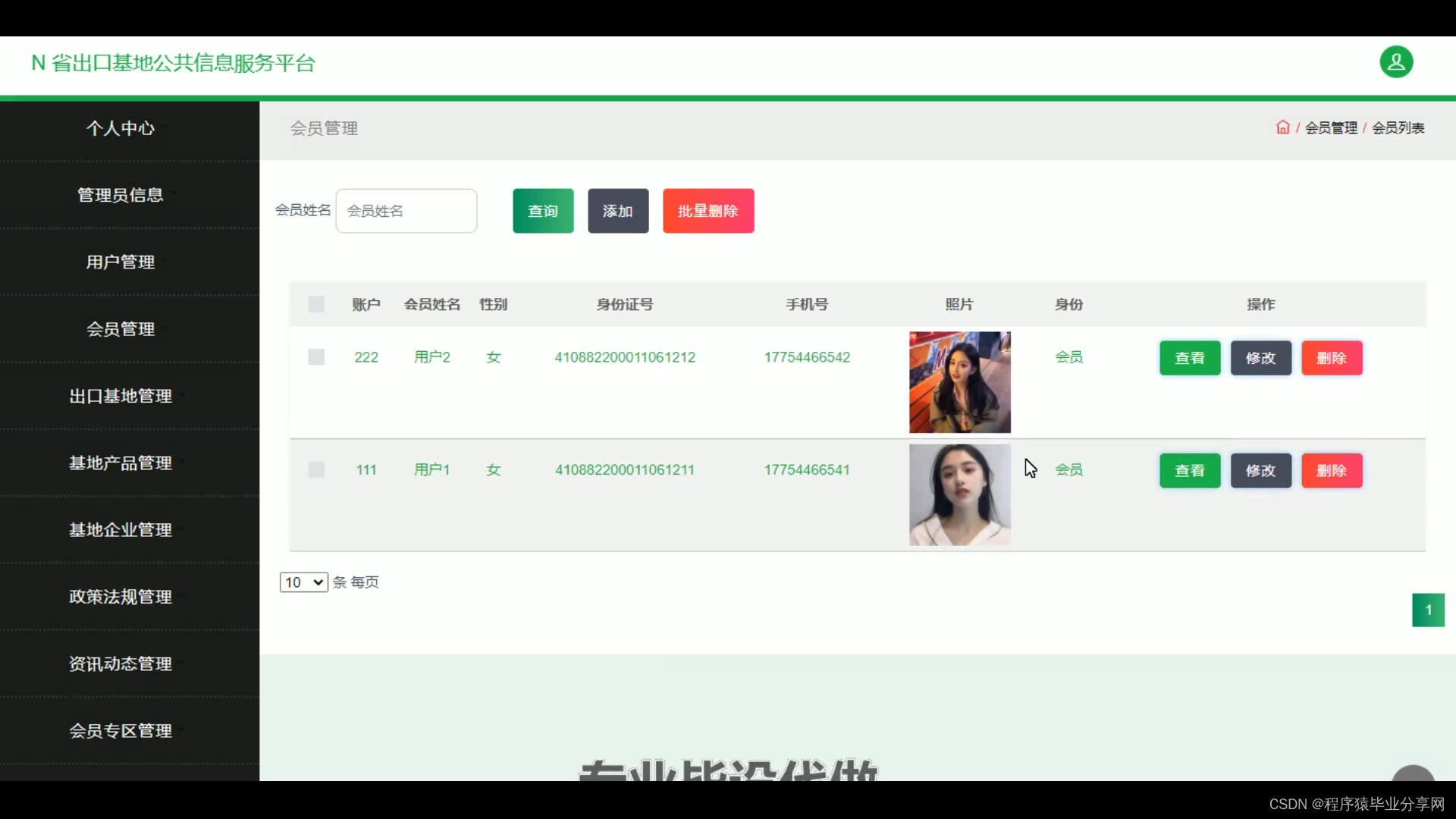The image size is (1456, 819).
Task: Toggle the select-all checkbox in table header
Action: point(316,305)
